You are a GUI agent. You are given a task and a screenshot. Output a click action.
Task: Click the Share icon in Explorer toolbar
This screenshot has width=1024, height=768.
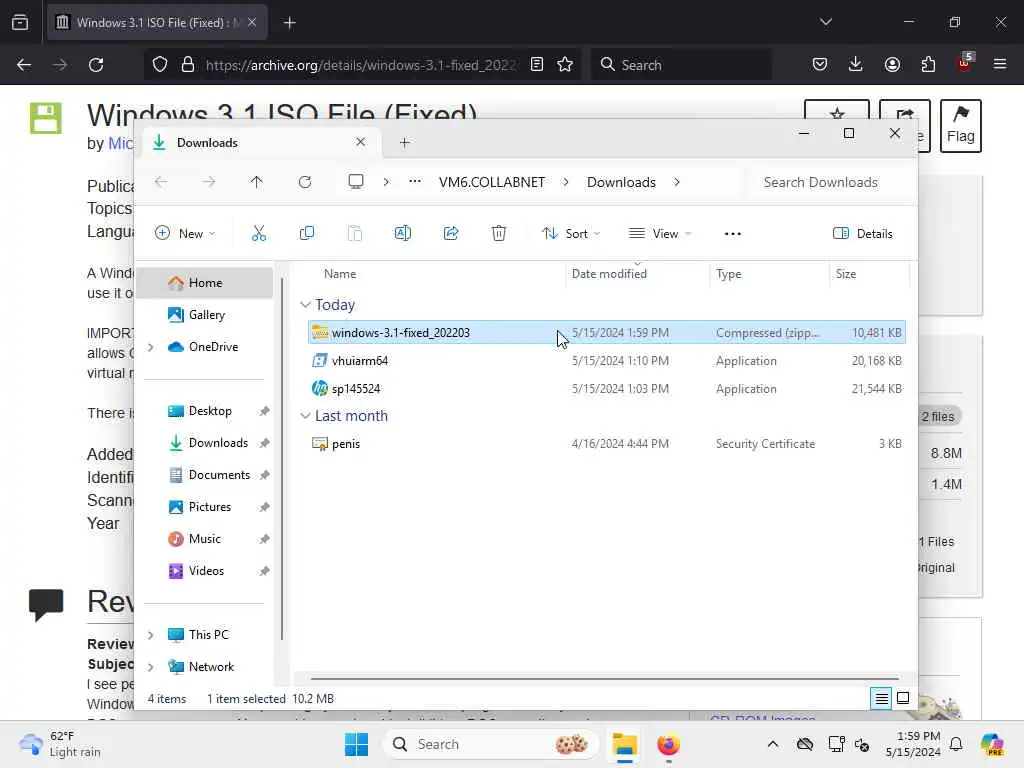pyautogui.click(x=451, y=233)
